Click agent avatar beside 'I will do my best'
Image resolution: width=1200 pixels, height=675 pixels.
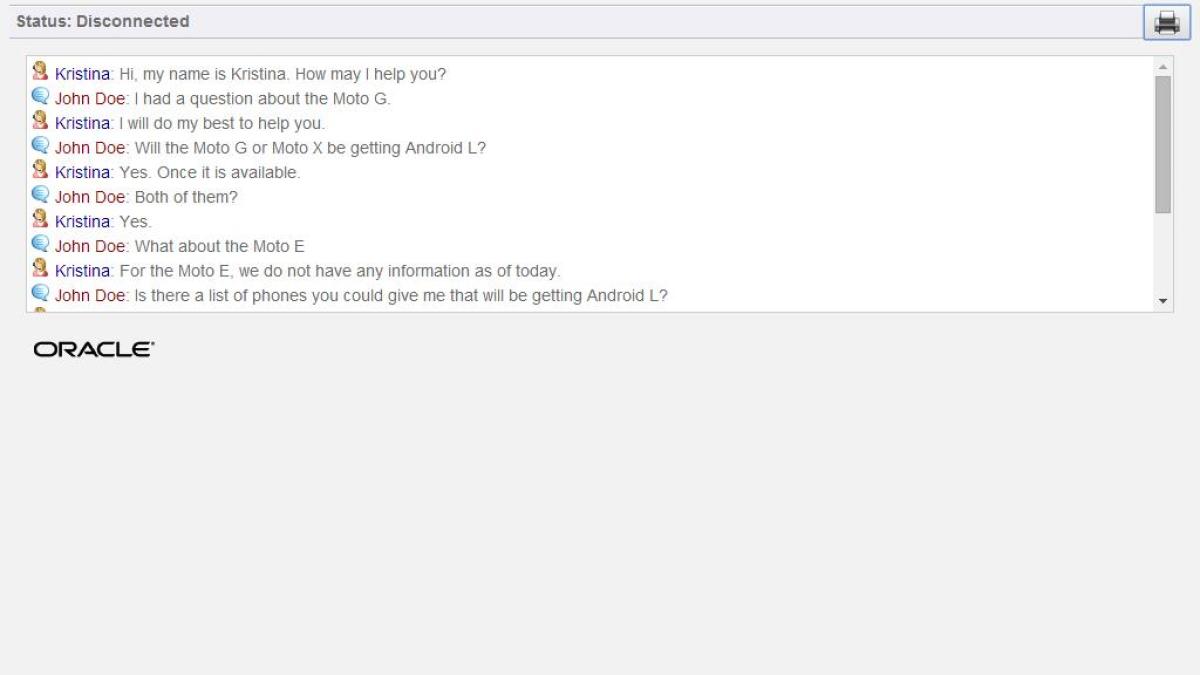pos(40,121)
